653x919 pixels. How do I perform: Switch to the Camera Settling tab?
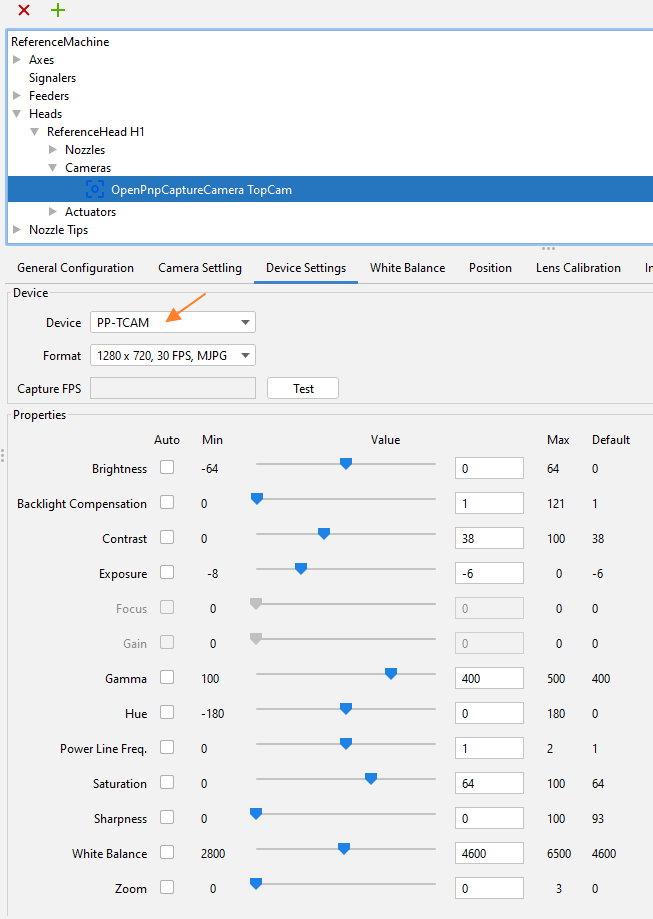[199, 268]
